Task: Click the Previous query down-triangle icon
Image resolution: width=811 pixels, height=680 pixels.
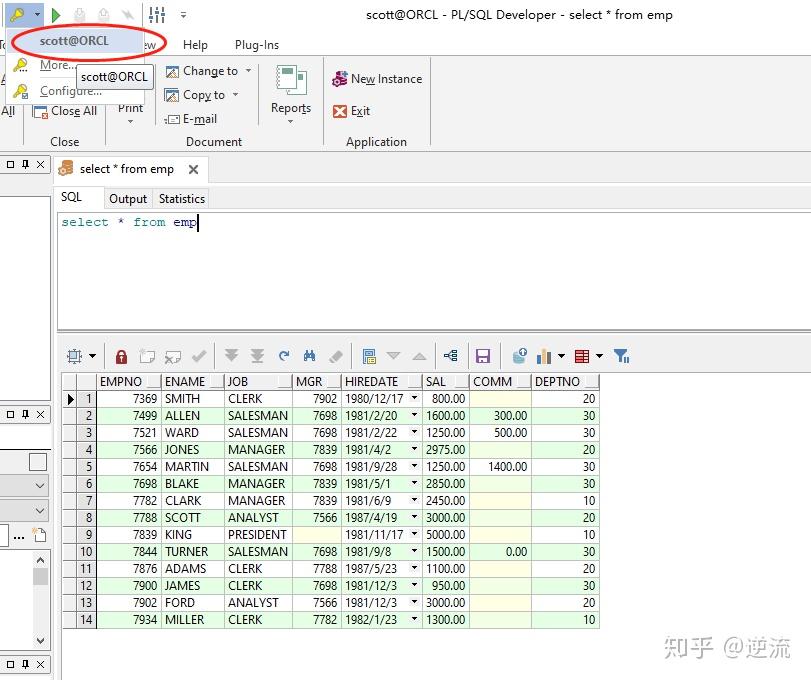Action: pos(394,356)
